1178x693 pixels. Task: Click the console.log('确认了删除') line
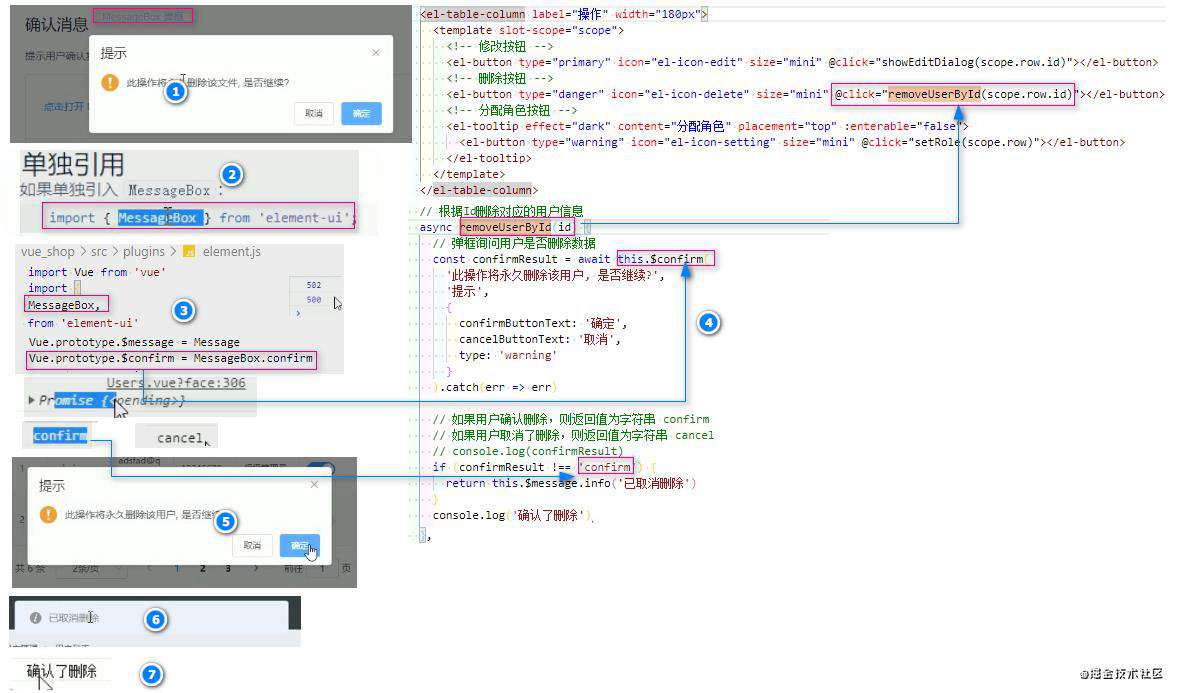point(512,515)
